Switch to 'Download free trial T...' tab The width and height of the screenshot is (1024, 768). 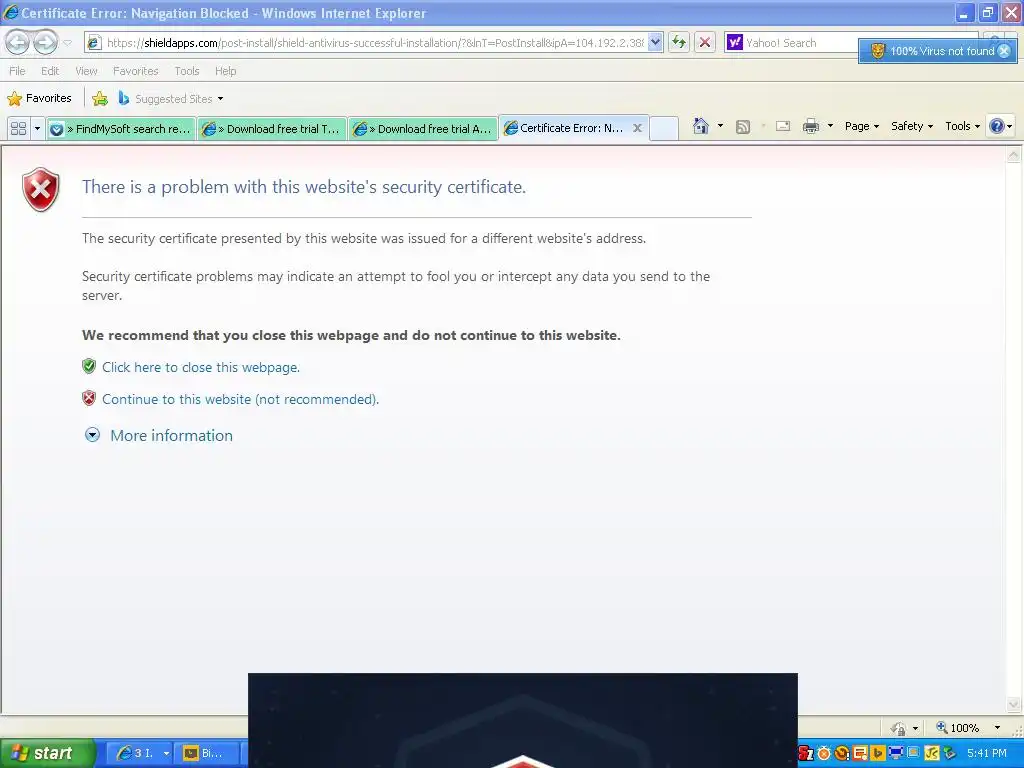tap(272, 129)
